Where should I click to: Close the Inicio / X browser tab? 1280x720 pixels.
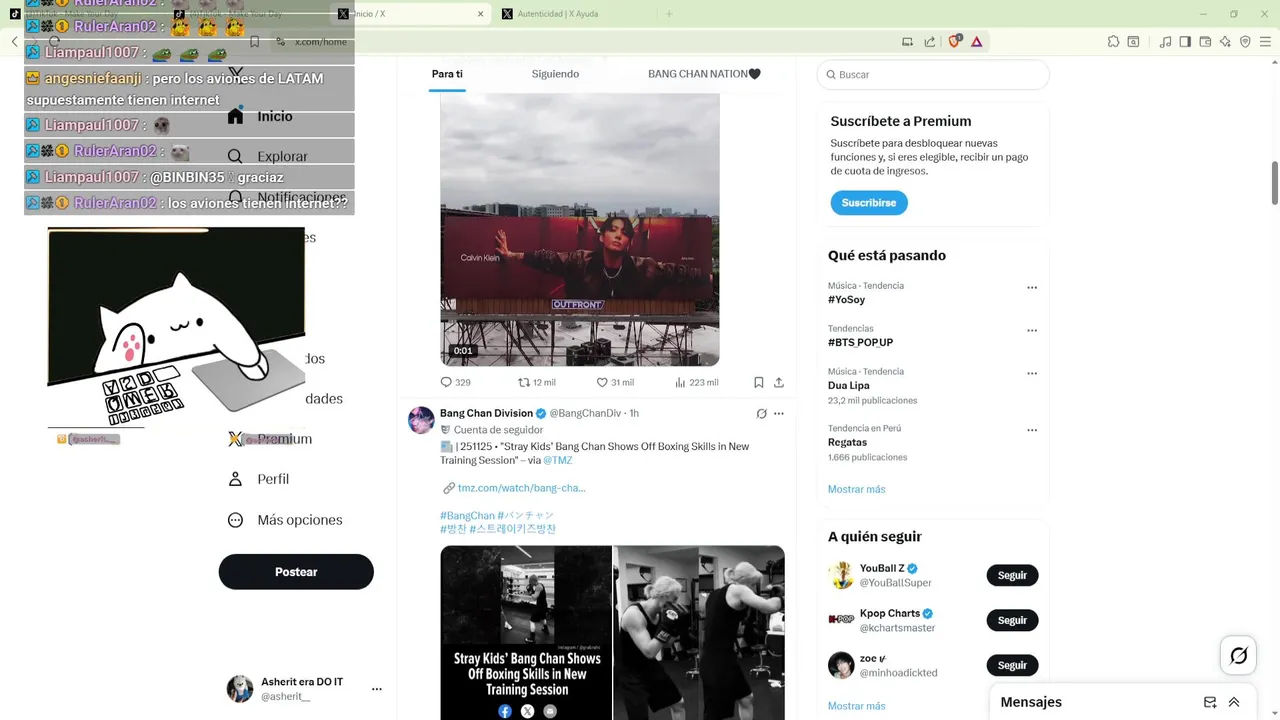click(480, 14)
